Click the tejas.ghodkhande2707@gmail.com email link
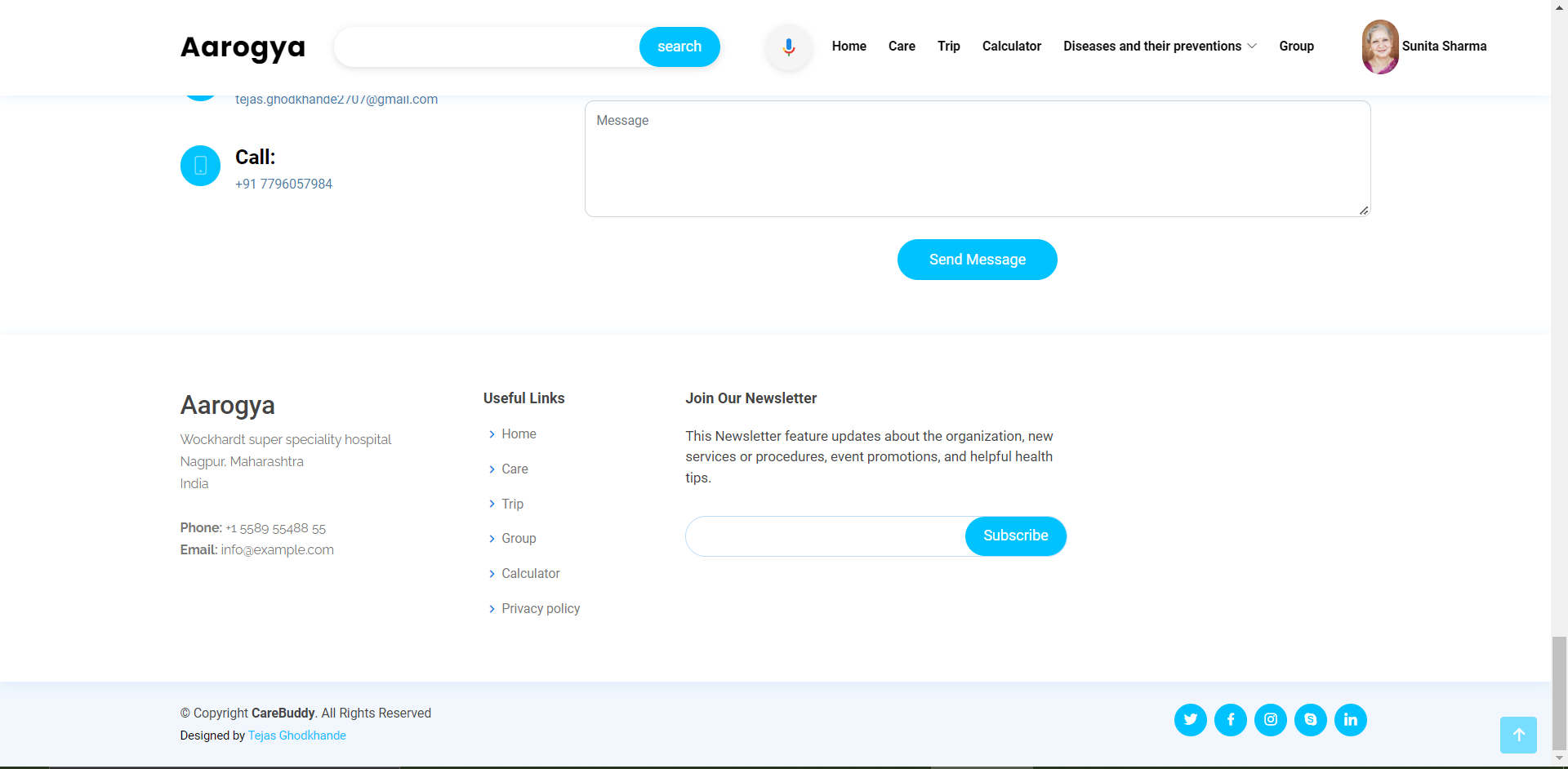The image size is (1568, 769). (336, 99)
